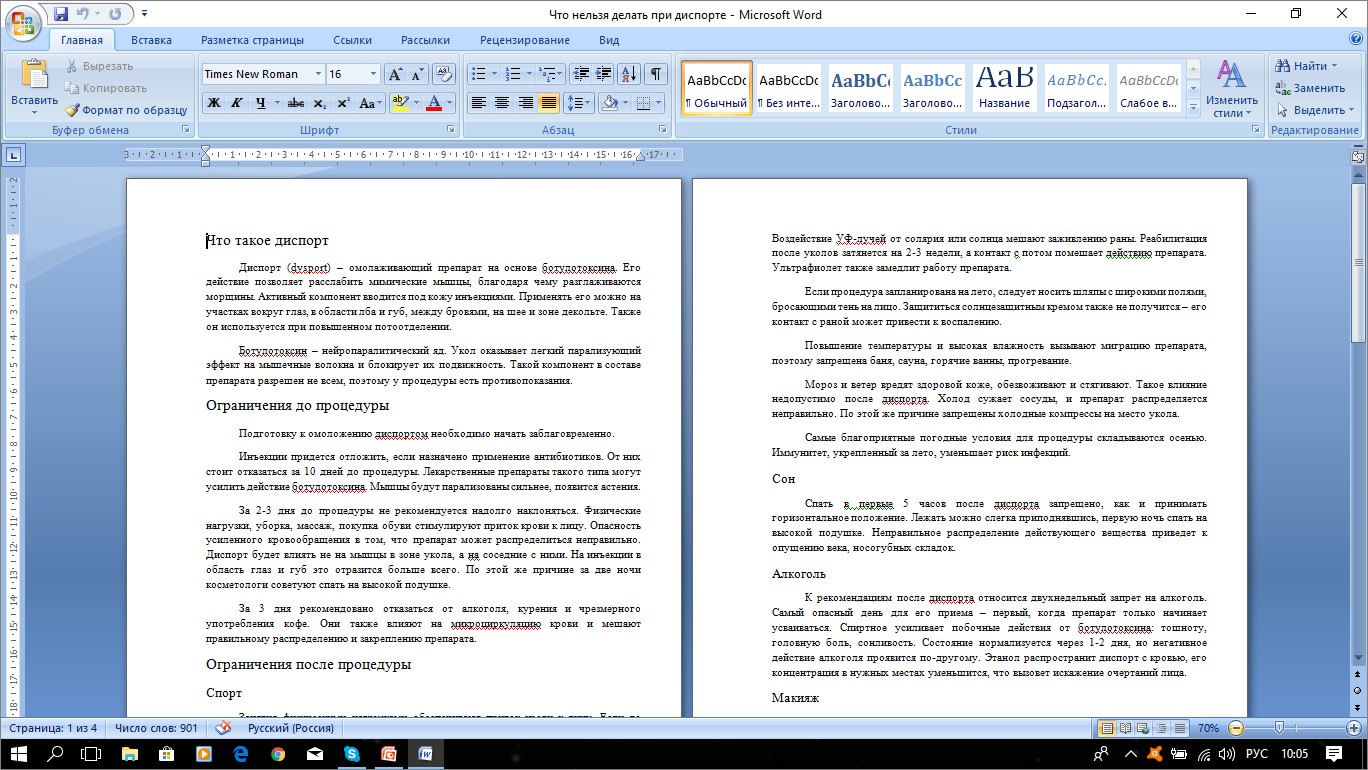Toggle justified text alignment

click(549, 103)
